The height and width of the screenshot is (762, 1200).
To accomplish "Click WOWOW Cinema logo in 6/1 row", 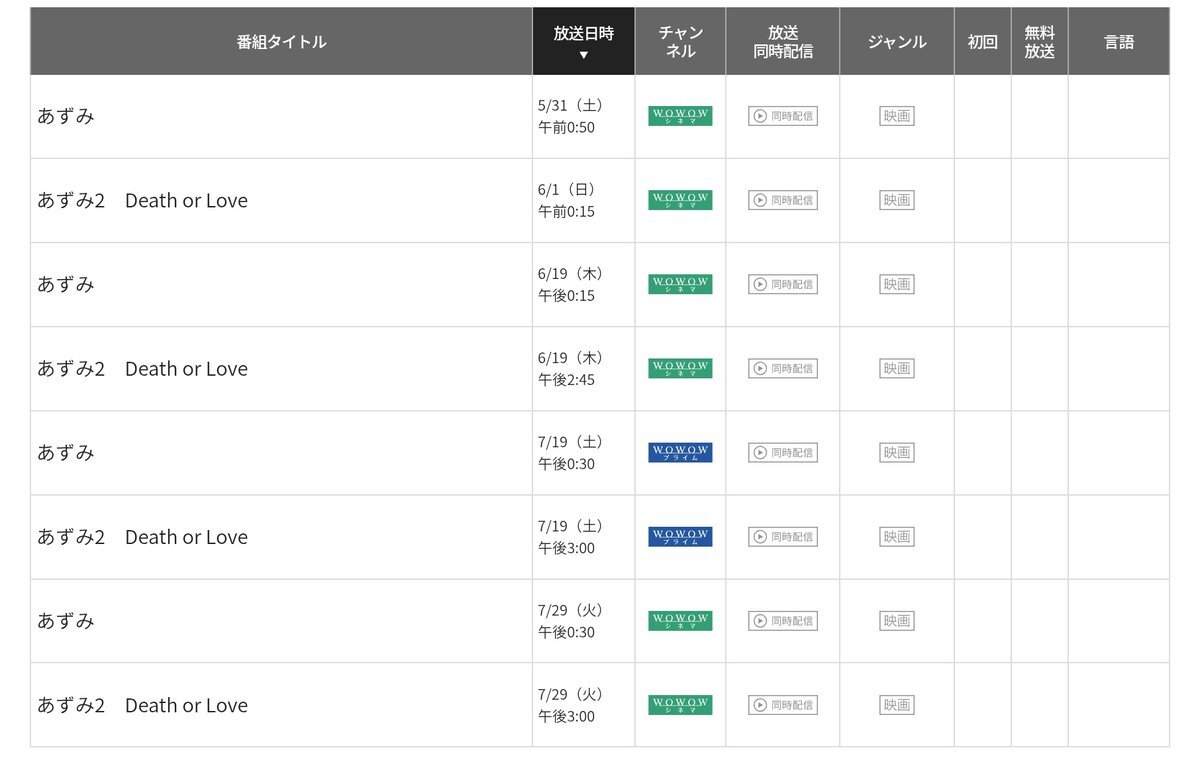I will click(x=680, y=200).
